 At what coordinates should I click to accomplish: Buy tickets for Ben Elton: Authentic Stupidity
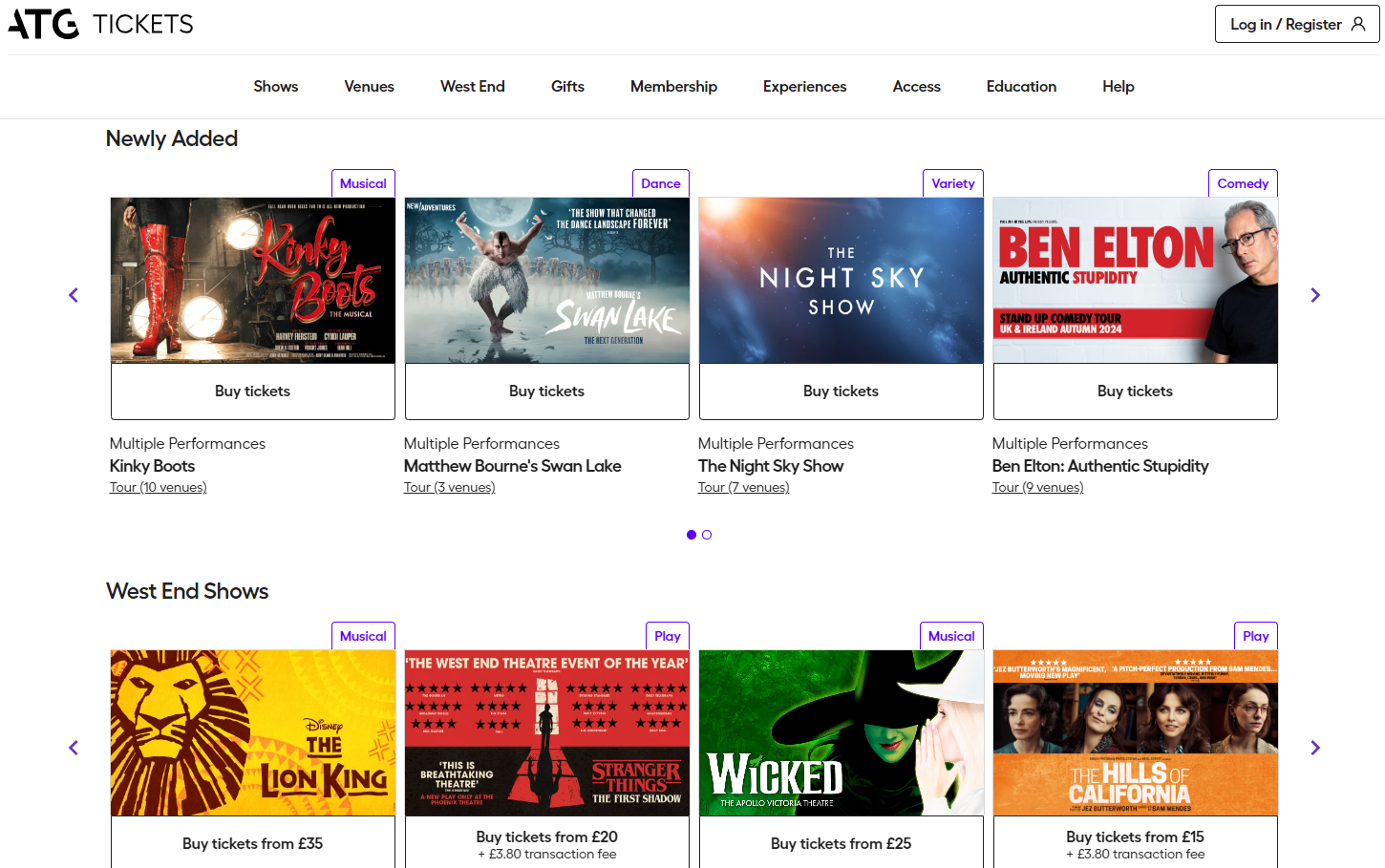point(1136,392)
